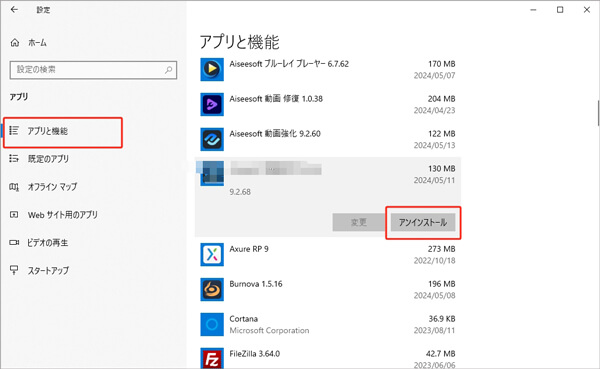Screen dimensions: 600x369
Task: Select the FileZilla 3.64.0 entry
Action: 328,358
